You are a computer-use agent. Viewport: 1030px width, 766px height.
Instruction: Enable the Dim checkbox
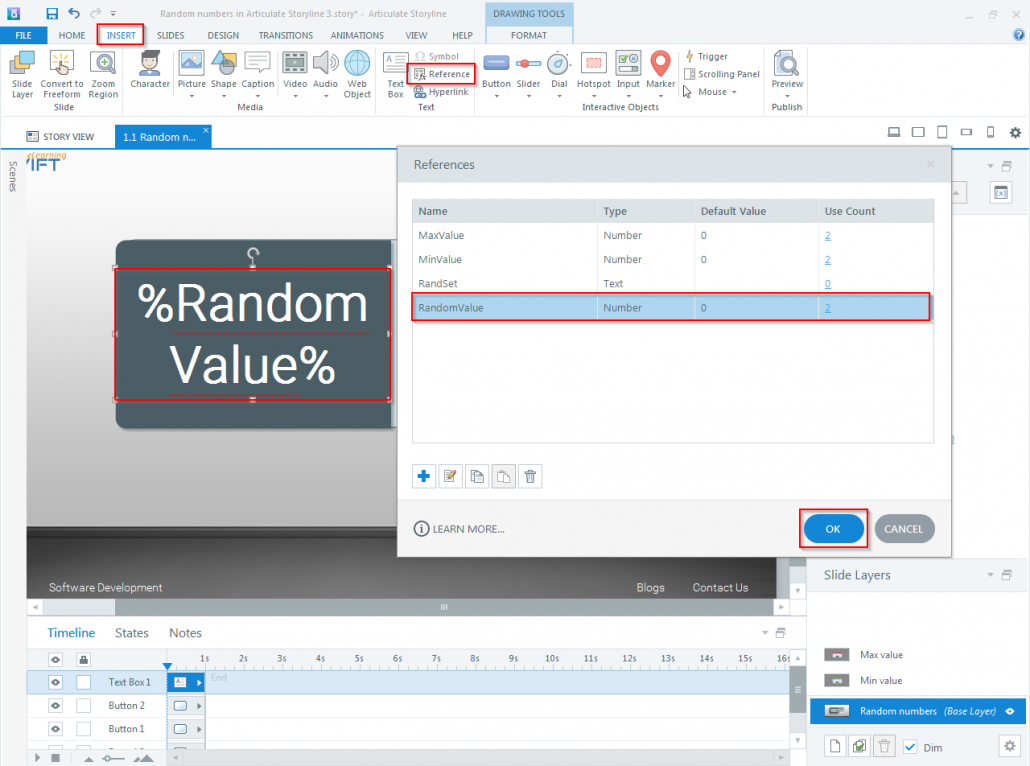point(908,746)
